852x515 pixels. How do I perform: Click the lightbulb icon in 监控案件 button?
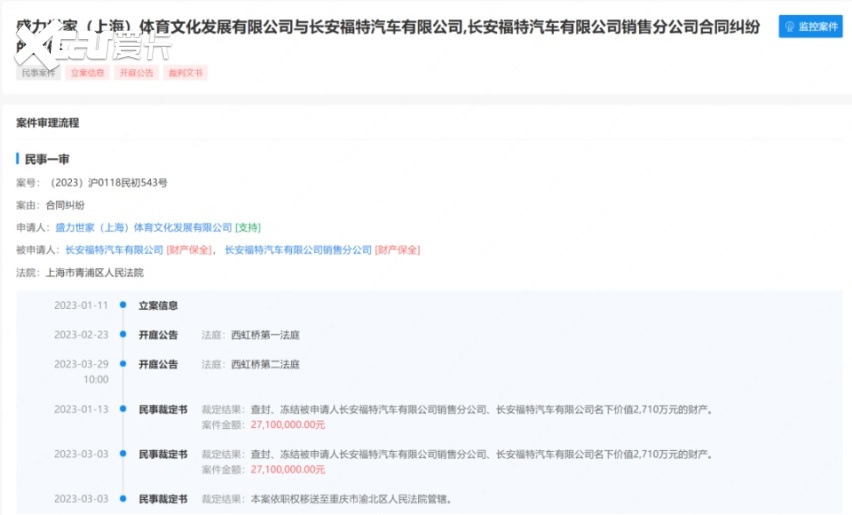[789, 26]
